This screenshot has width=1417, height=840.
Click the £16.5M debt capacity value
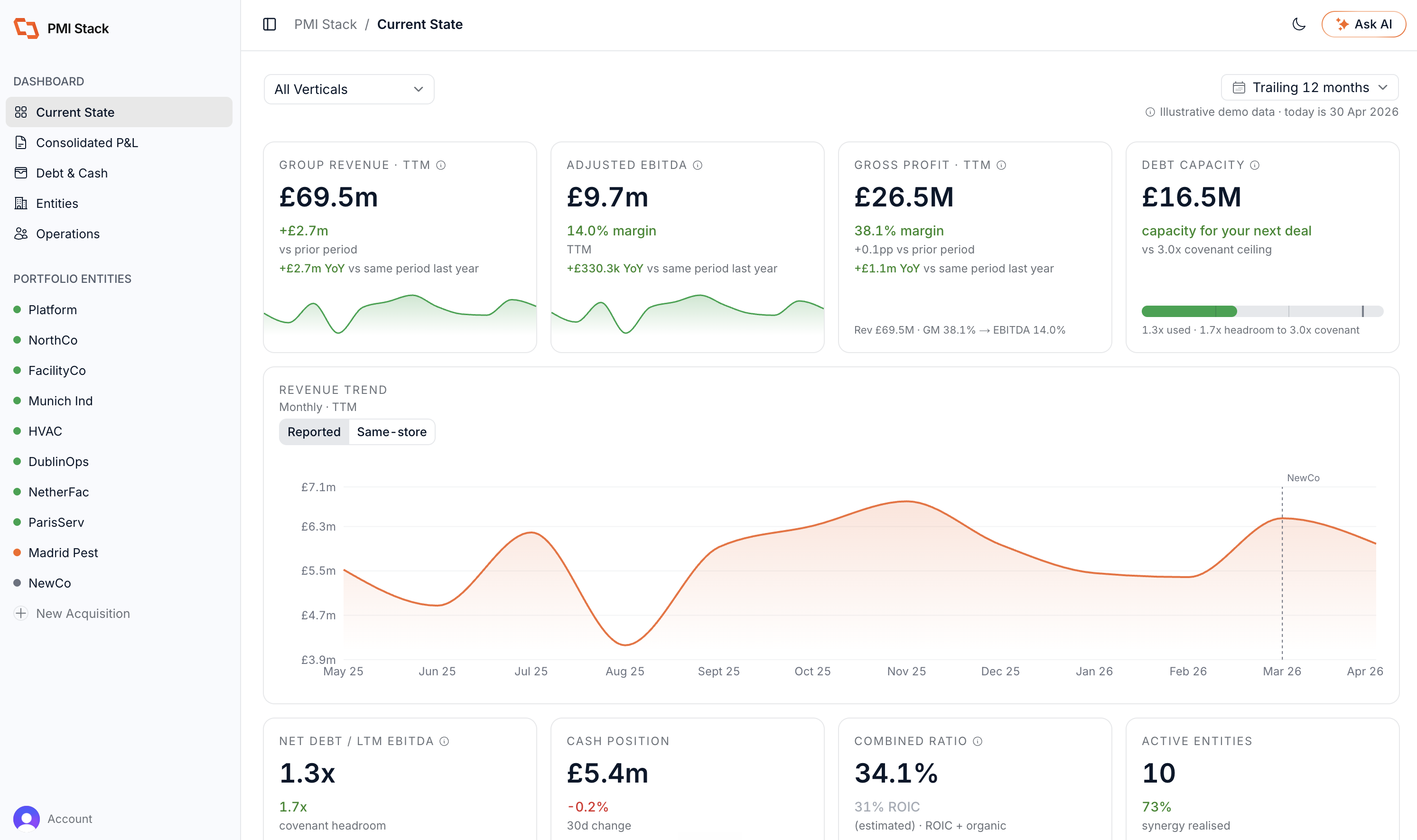click(1191, 197)
